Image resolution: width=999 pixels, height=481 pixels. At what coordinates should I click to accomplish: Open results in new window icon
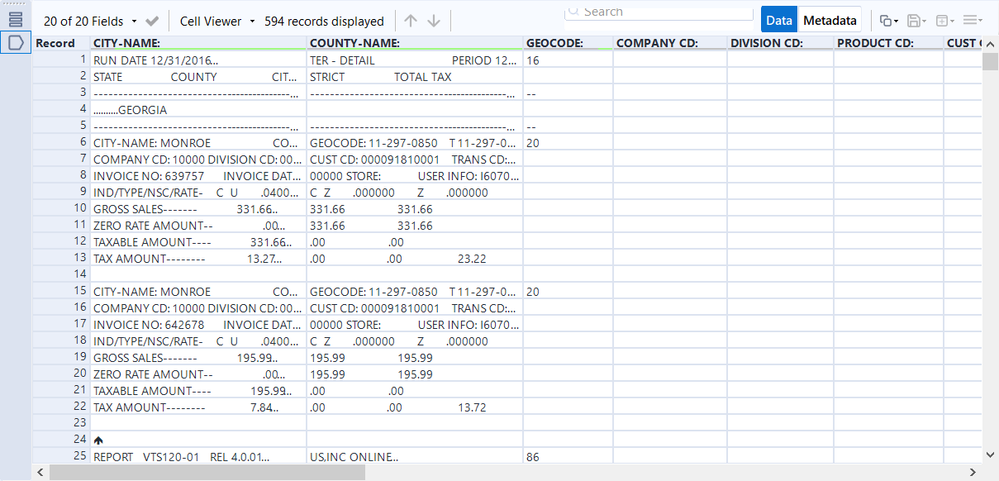(x=944, y=21)
